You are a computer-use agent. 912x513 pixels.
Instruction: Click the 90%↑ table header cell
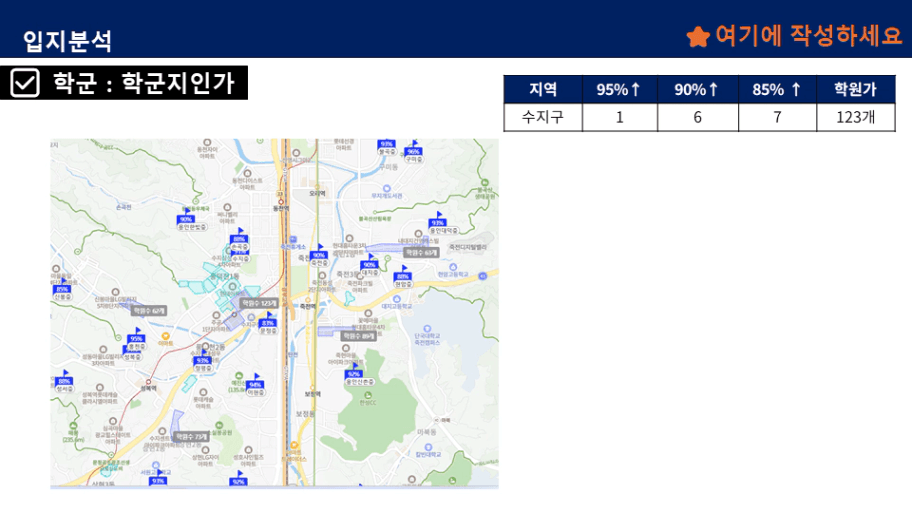point(697,89)
